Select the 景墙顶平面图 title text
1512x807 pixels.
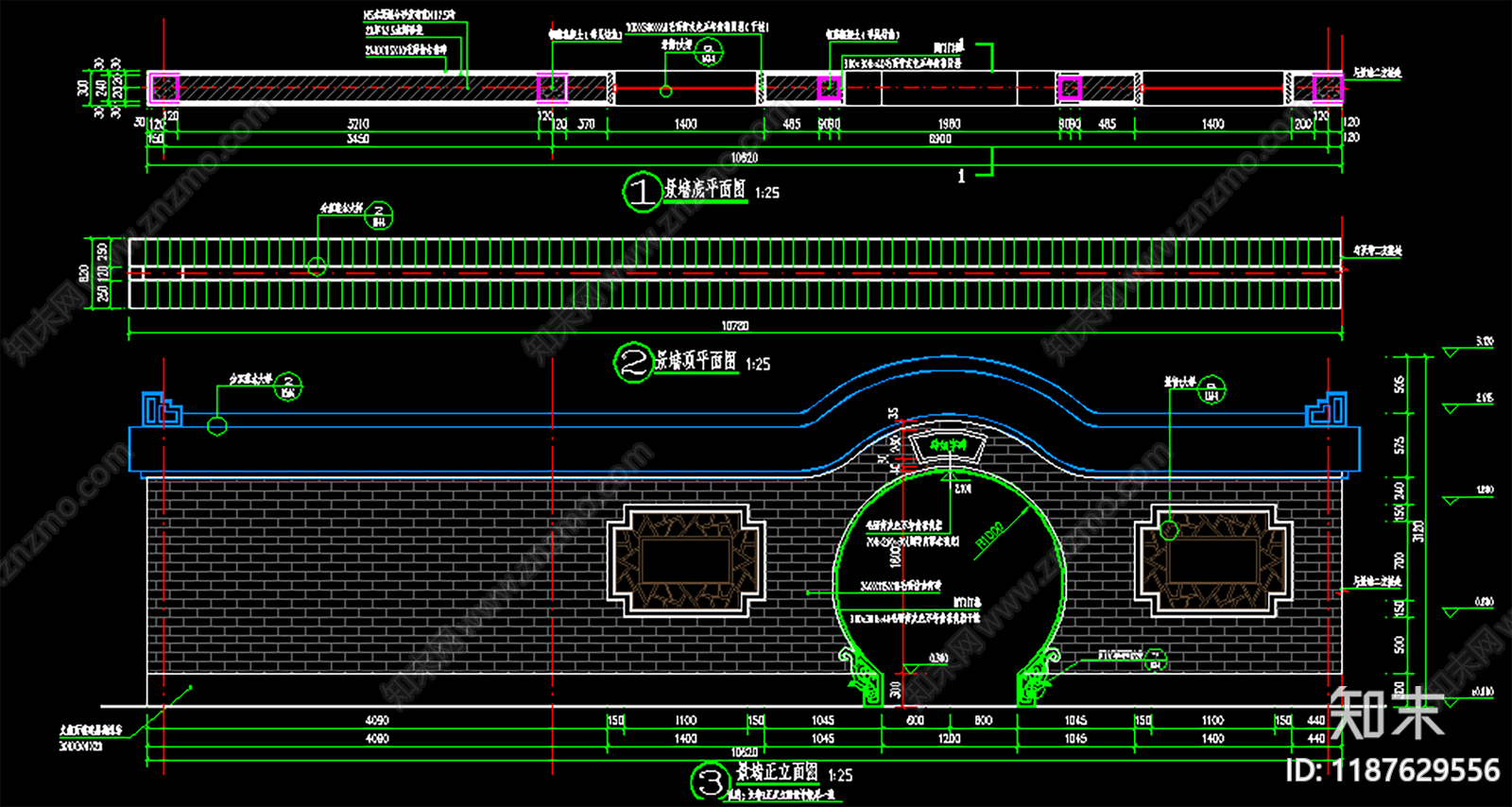click(x=696, y=361)
